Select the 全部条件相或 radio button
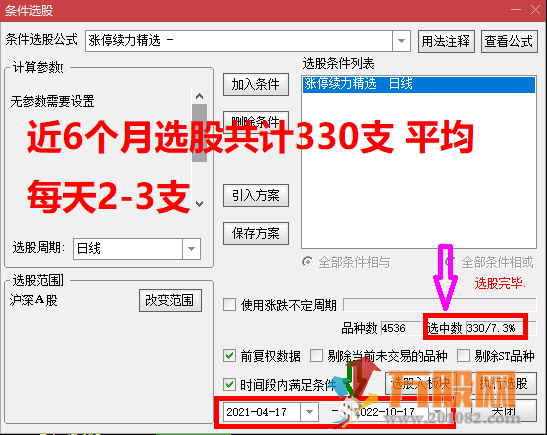The height and width of the screenshot is (435, 547). click(x=451, y=262)
